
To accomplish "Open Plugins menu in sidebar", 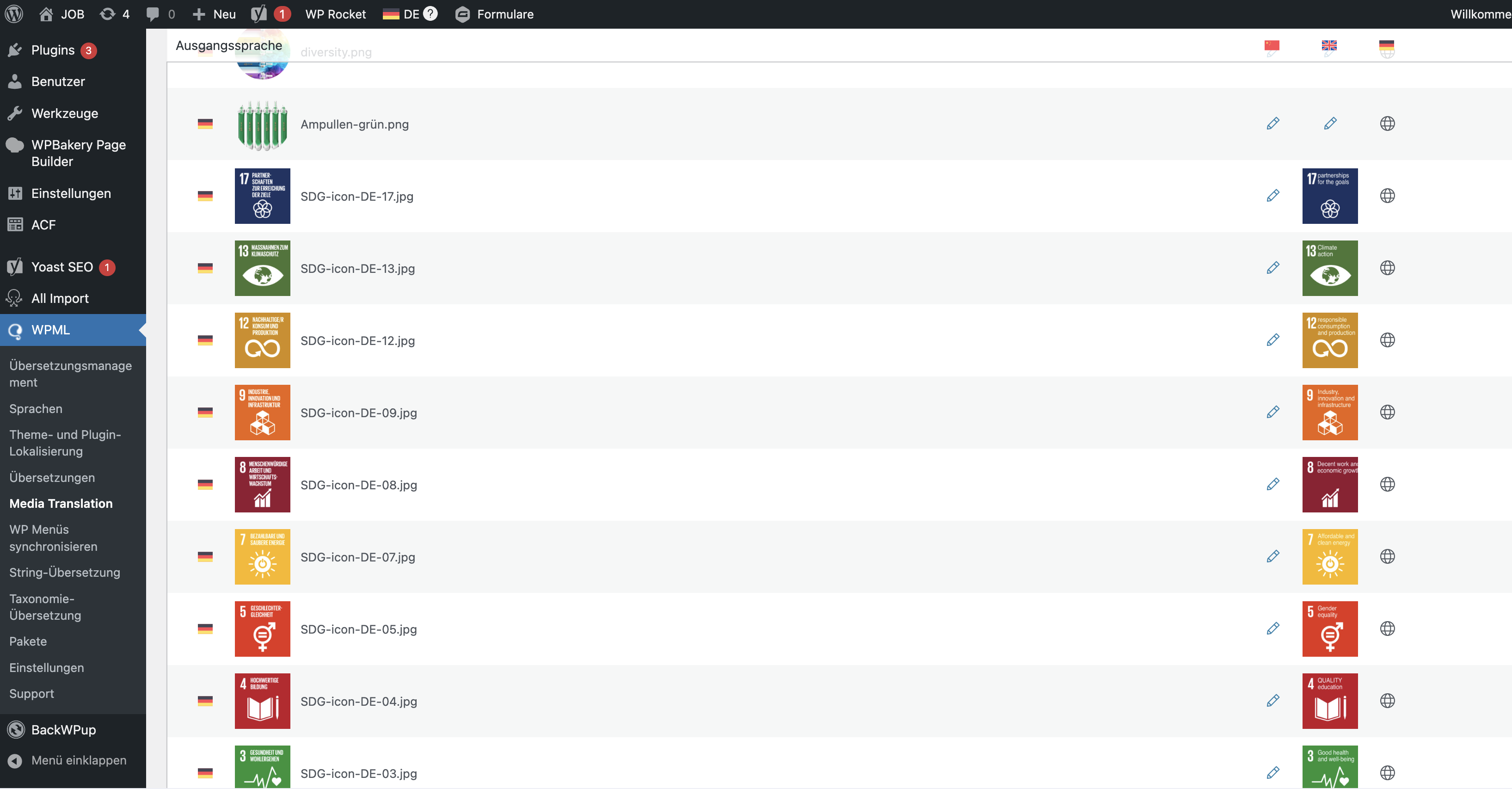I will click(x=53, y=50).
